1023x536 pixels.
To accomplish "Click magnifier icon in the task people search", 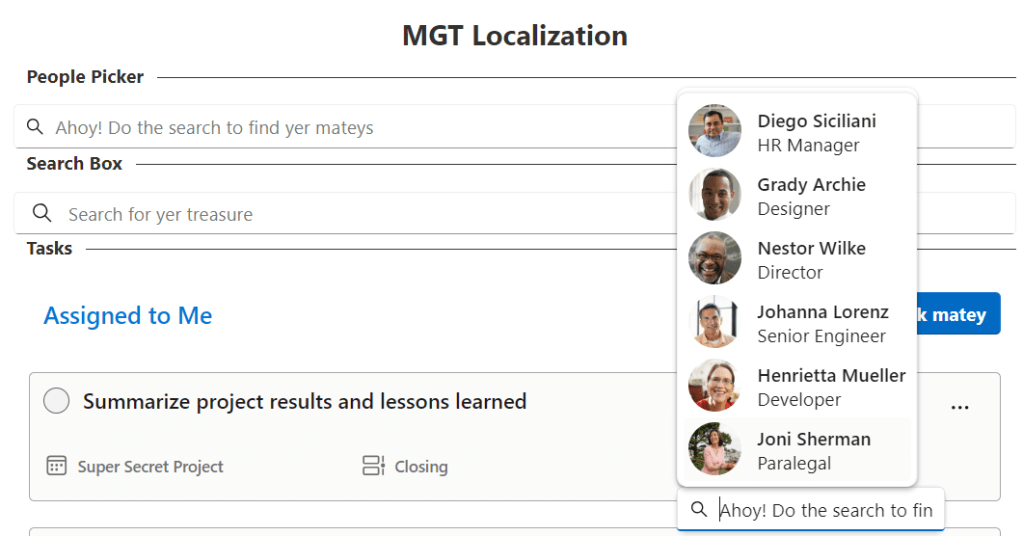I will click(700, 509).
